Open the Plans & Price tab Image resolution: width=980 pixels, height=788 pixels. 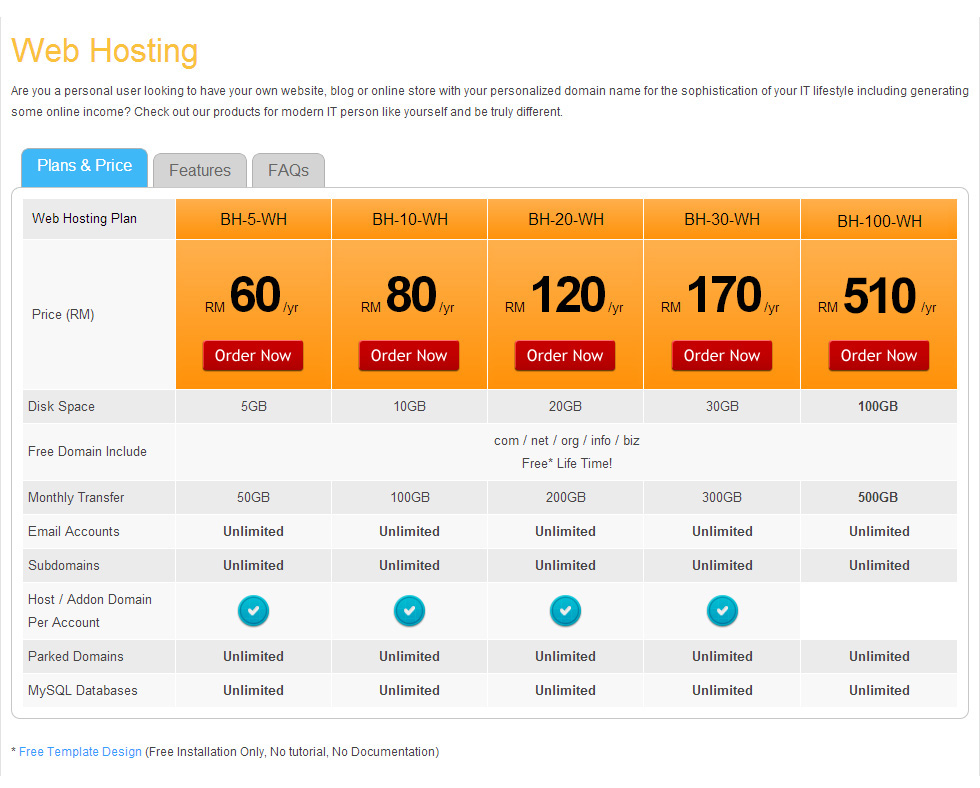(84, 167)
